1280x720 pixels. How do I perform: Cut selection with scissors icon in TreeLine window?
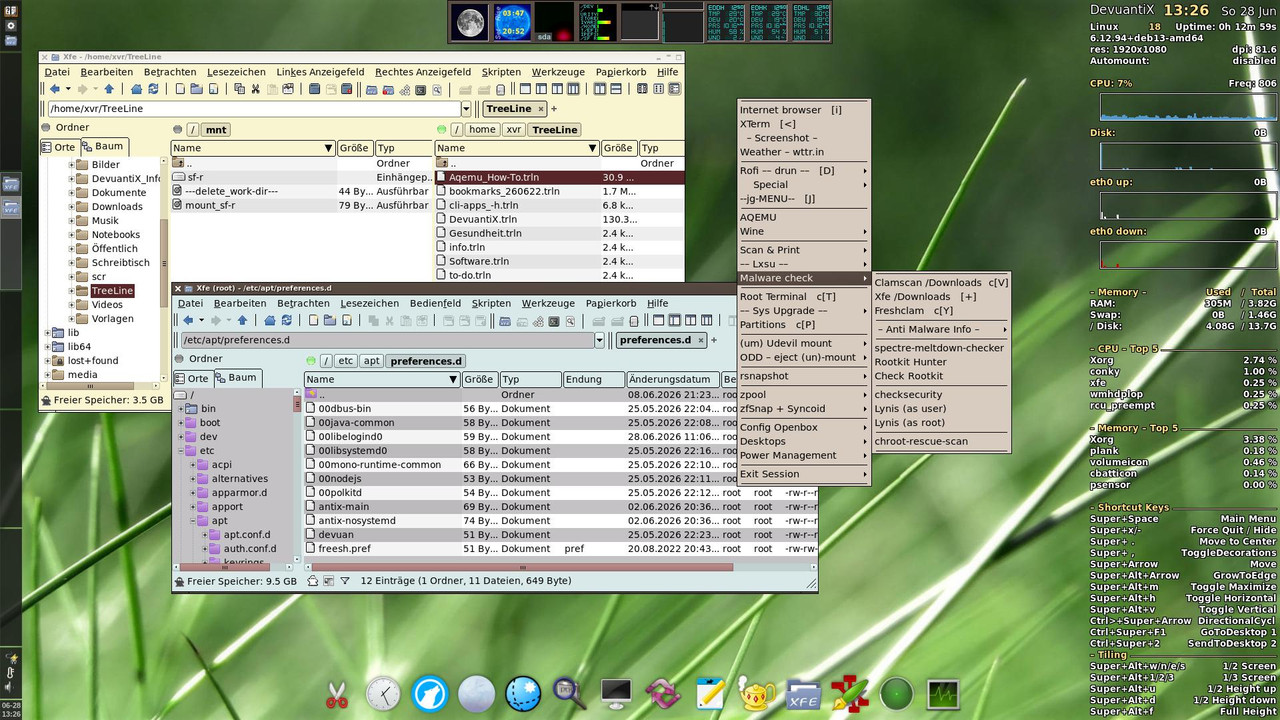pyautogui.click(x=254, y=89)
